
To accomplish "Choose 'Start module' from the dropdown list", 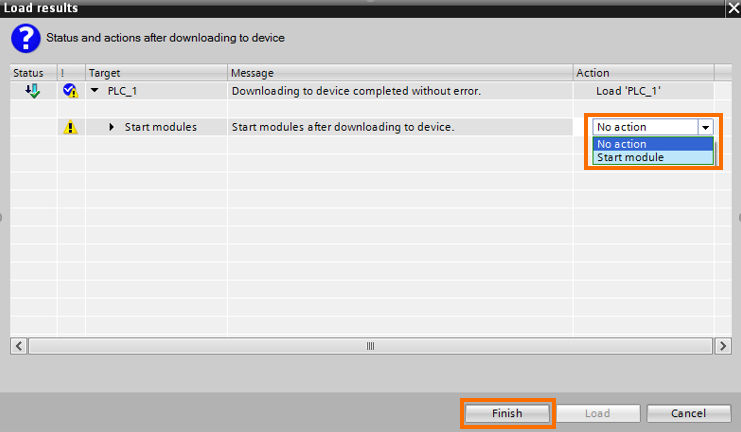I will [x=653, y=157].
